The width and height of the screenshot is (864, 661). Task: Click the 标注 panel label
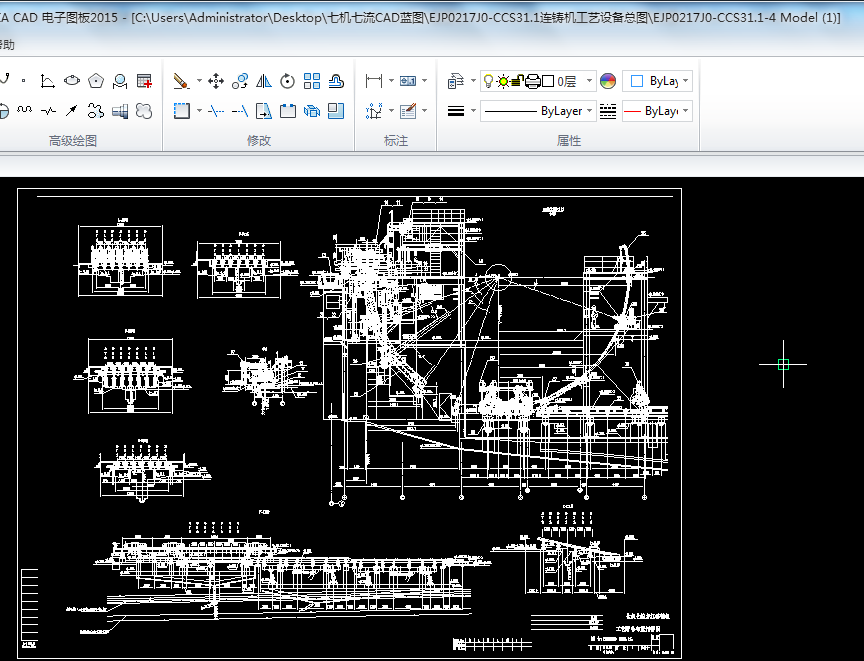[x=396, y=141]
